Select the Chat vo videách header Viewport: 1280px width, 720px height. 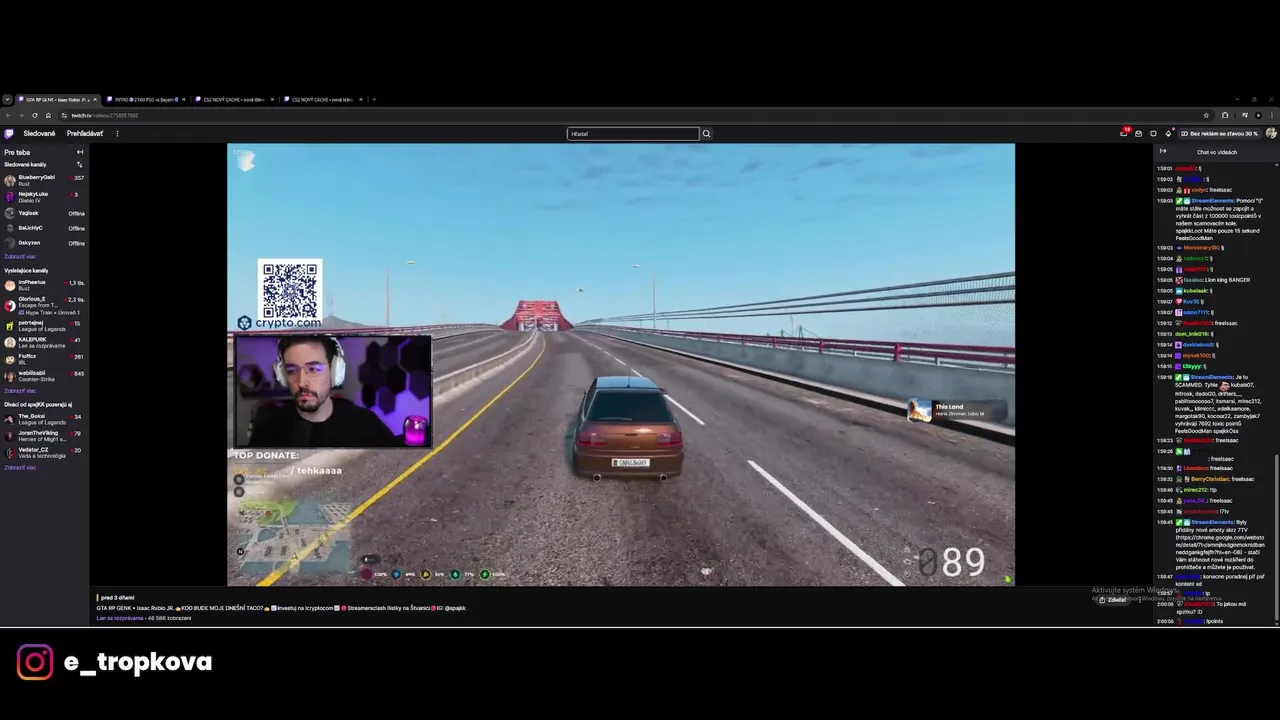(1216, 152)
